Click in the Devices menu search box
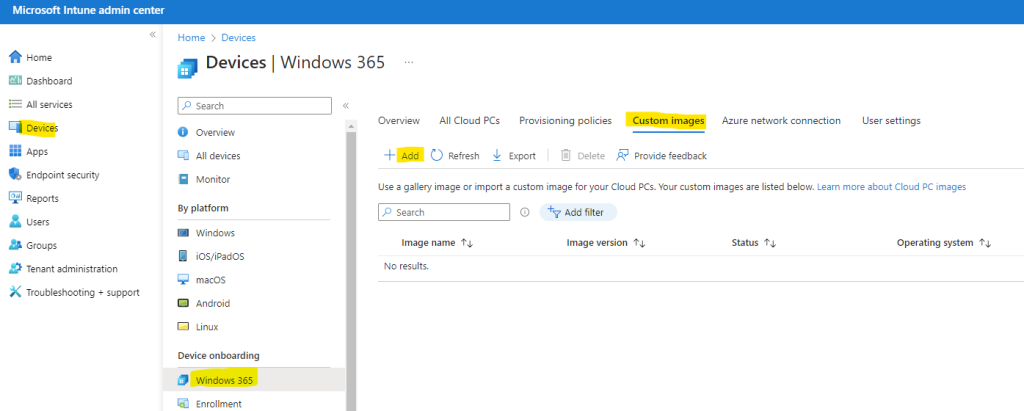This screenshot has width=1024, height=411. click(x=255, y=105)
